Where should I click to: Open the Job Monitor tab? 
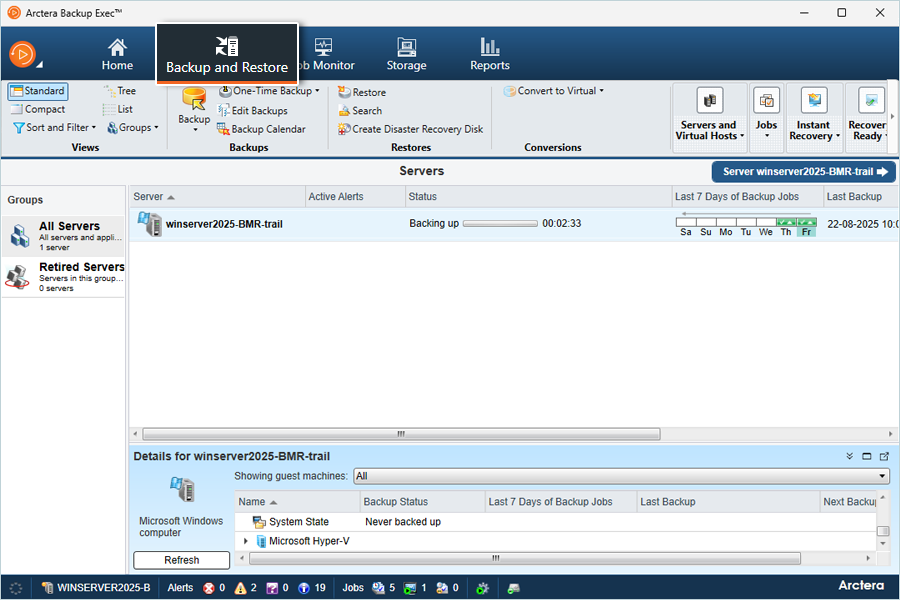(327, 55)
